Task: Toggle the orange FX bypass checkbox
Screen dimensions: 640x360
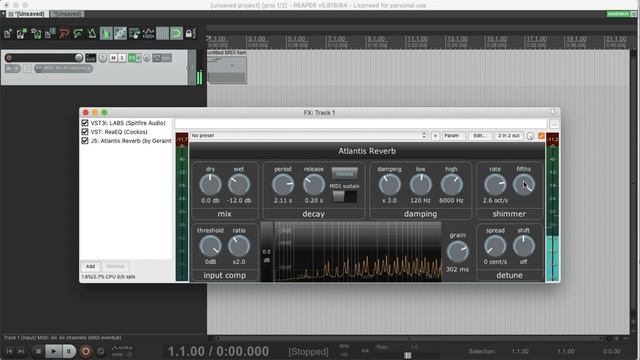Action: point(542,136)
